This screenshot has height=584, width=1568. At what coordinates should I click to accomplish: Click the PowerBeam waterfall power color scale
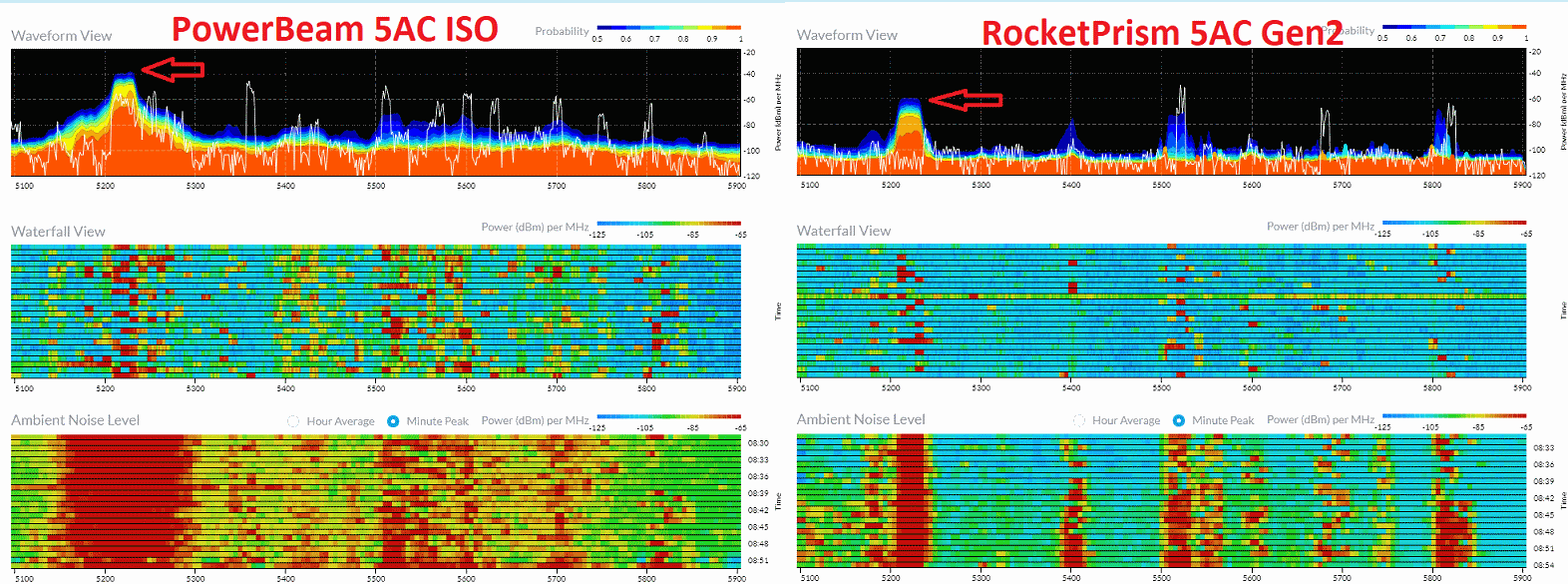tap(668, 224)
